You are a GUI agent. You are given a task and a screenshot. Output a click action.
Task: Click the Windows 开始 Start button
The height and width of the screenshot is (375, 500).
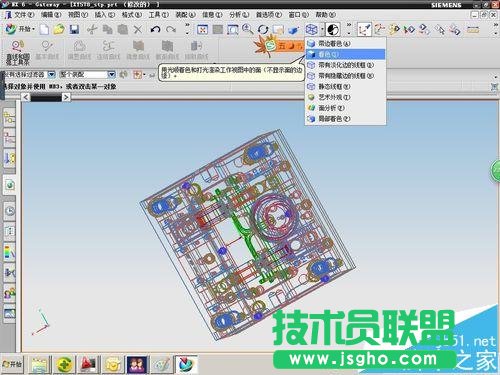12,364
